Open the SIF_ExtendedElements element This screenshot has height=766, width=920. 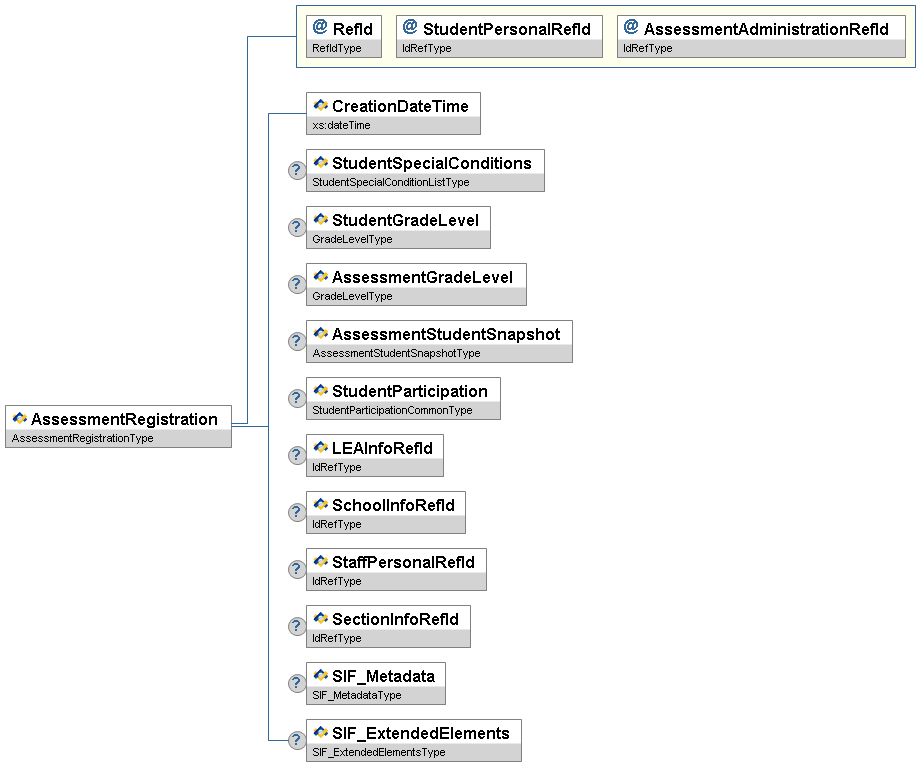[420, 733]
